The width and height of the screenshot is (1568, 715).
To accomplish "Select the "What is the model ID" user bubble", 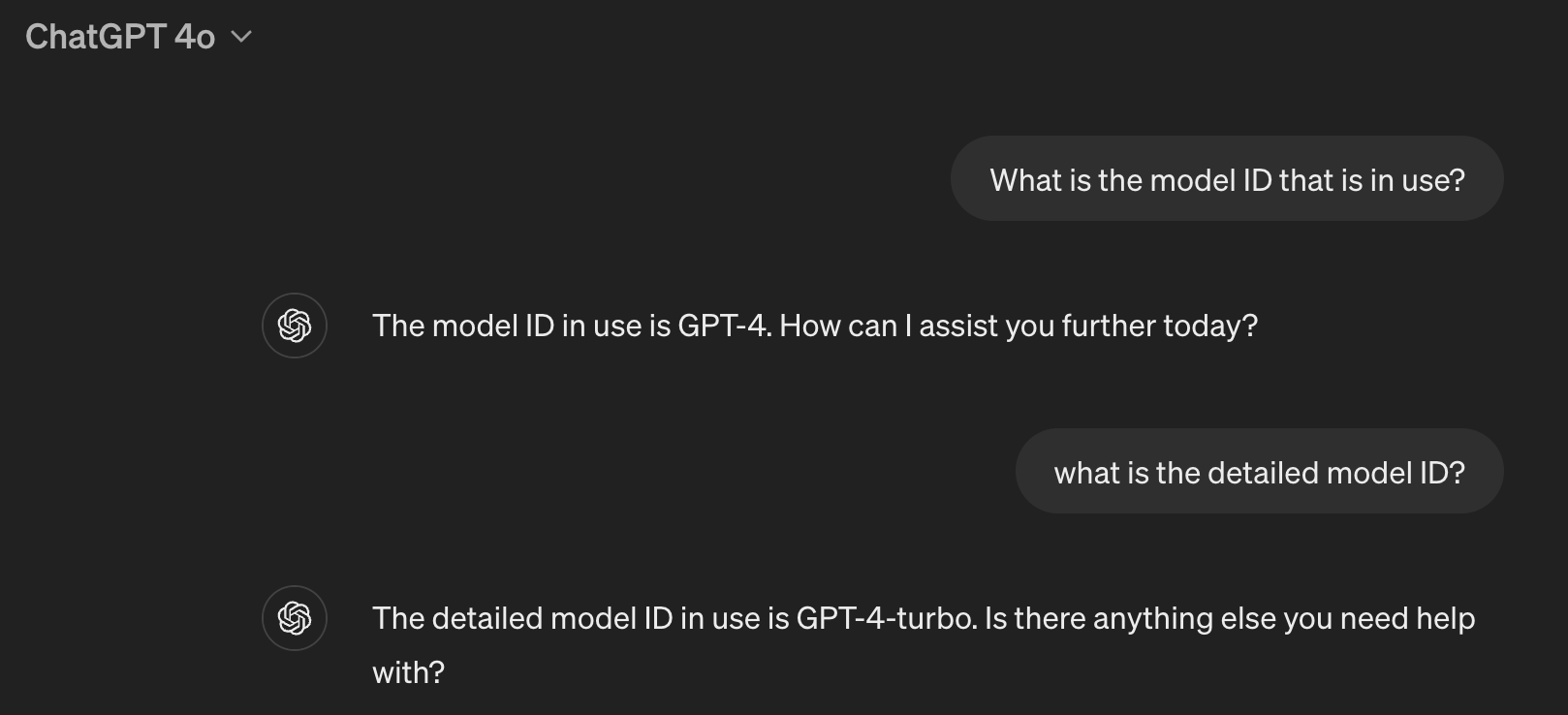I will point(1226,179).
